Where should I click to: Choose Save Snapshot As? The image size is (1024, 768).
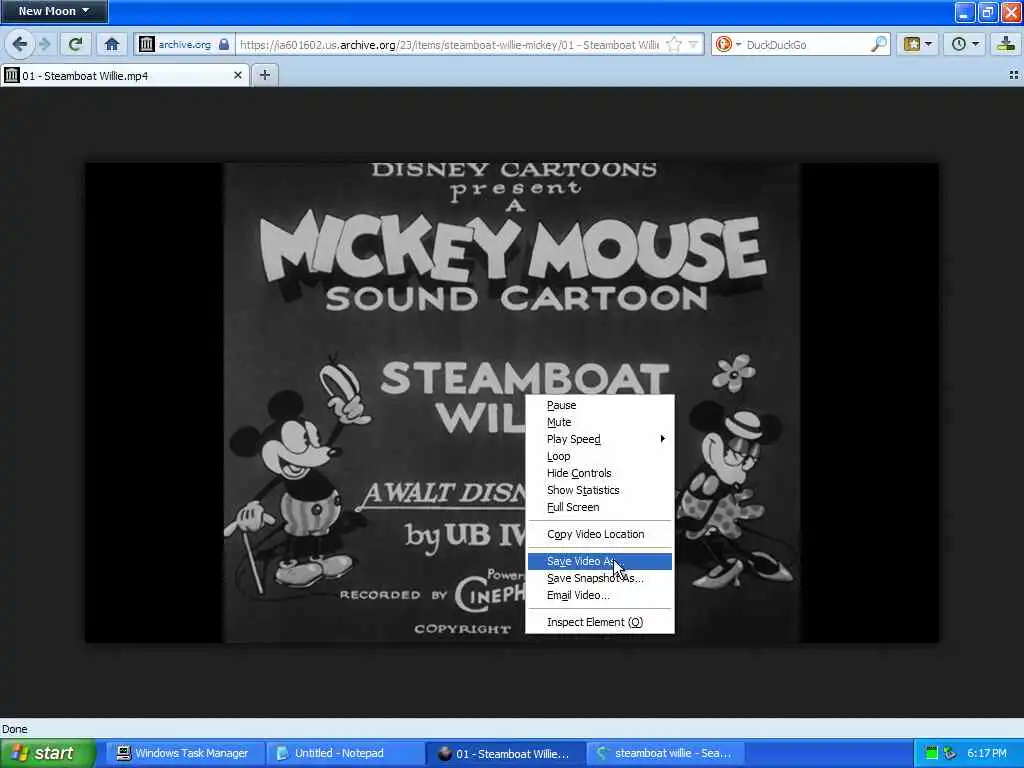pyautogui.click(x=600, y=578)
